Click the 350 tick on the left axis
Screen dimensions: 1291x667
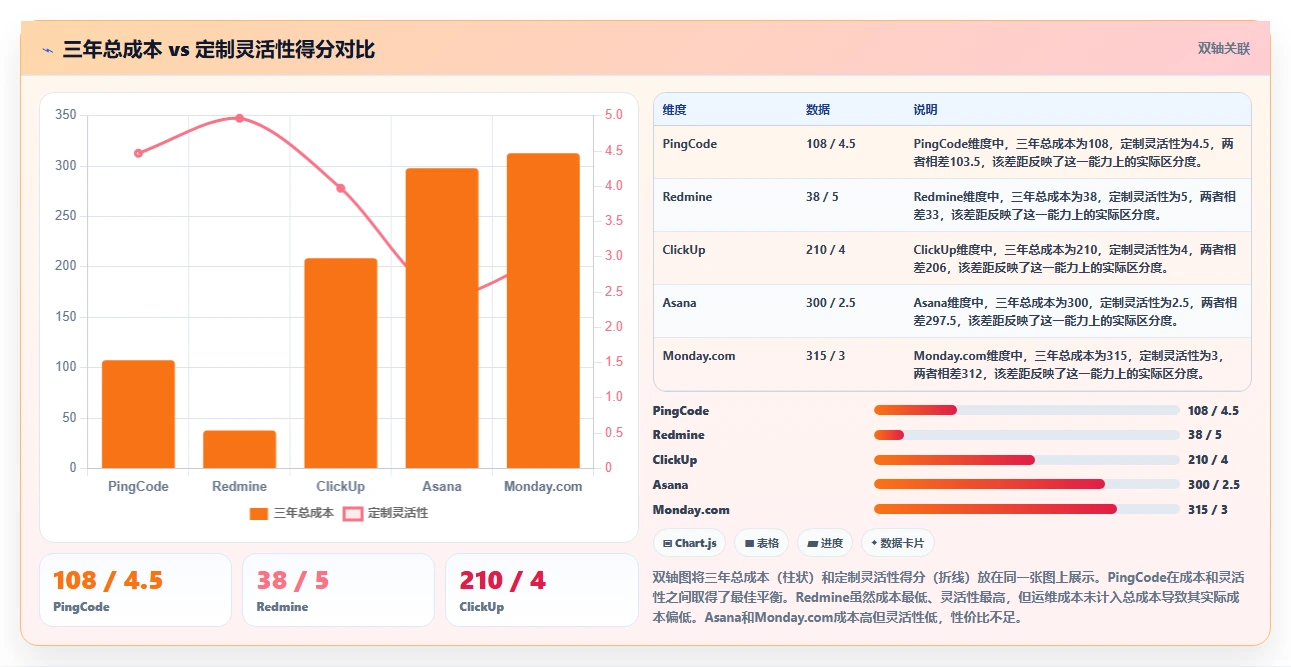click(x=66, y=115)
